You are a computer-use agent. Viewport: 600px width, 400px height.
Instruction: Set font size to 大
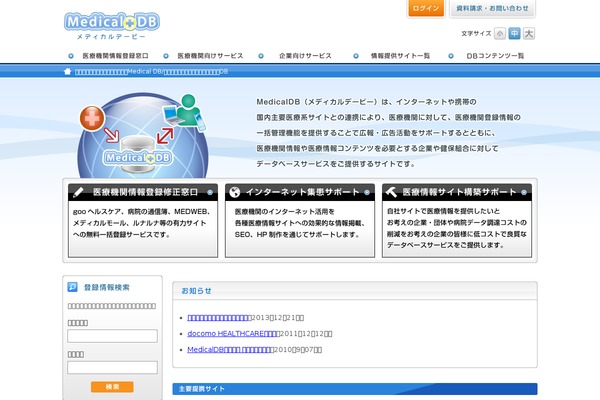coord(529,34)
